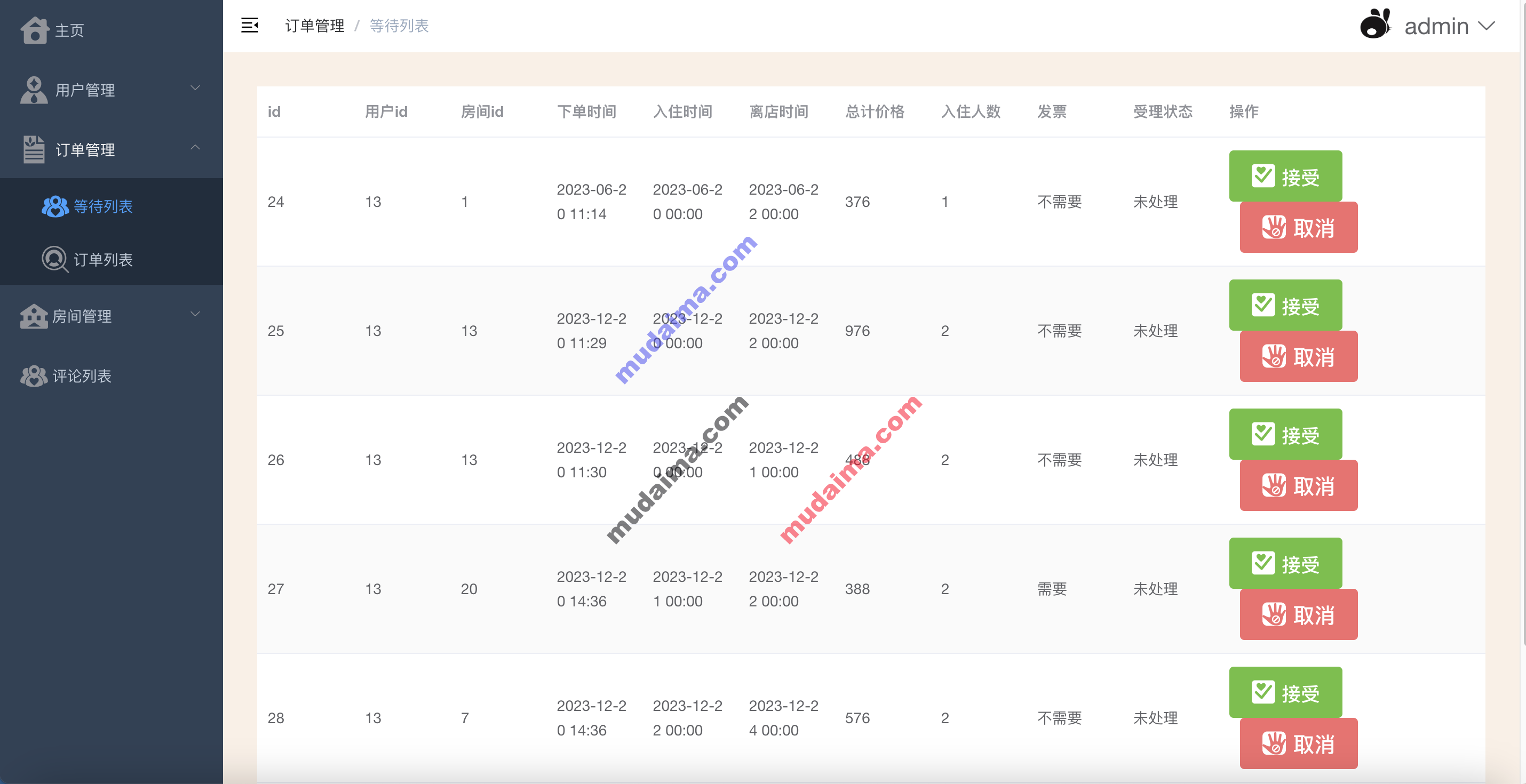Click 未处理 status of order 26
Viewport: 1526px width, 784px height.
[x=1155, y=460]
